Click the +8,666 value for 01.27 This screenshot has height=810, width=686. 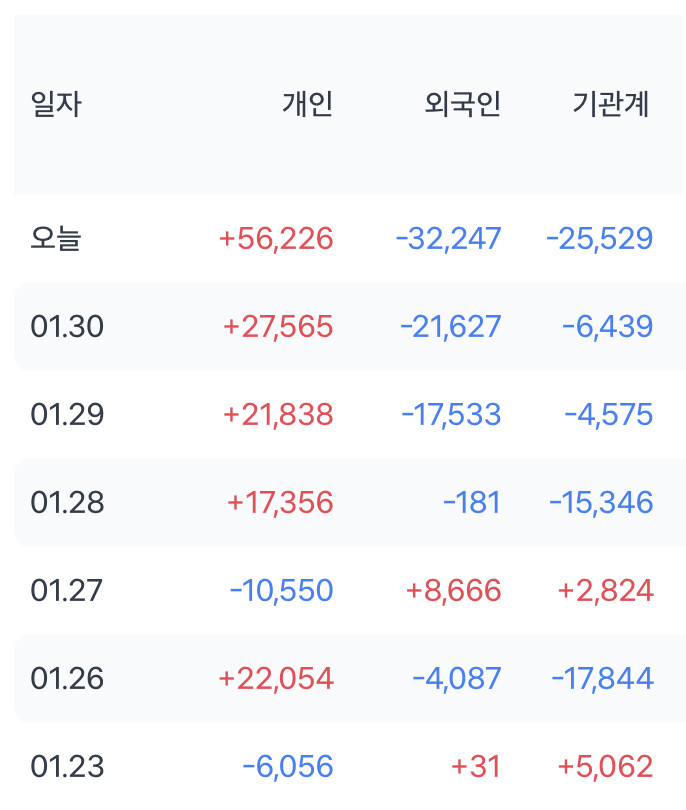(453, 591)
